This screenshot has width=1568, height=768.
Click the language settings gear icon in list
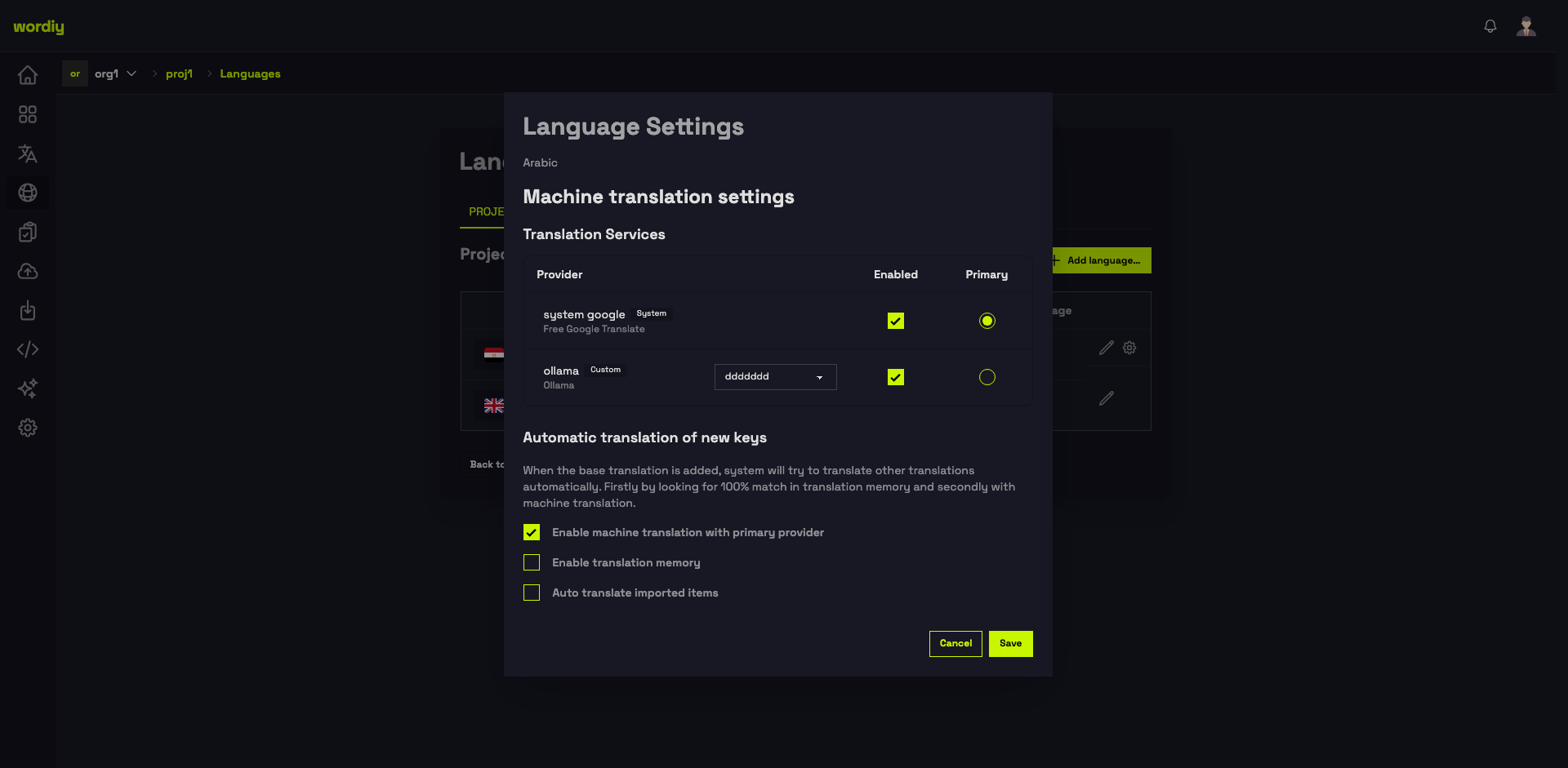coord(1129,348)
